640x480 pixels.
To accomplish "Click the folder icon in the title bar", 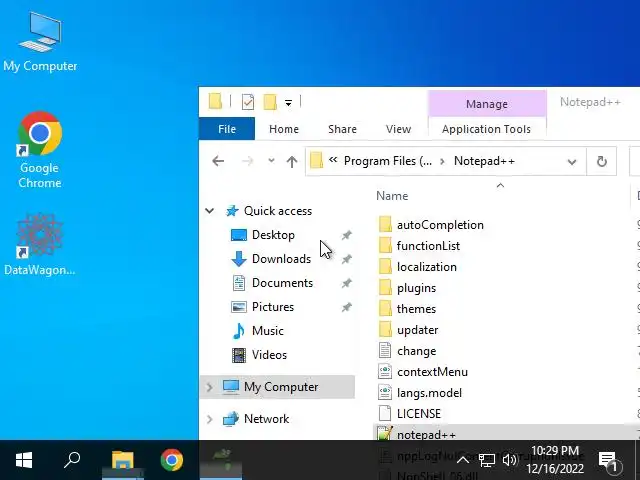I will [216, 101].
